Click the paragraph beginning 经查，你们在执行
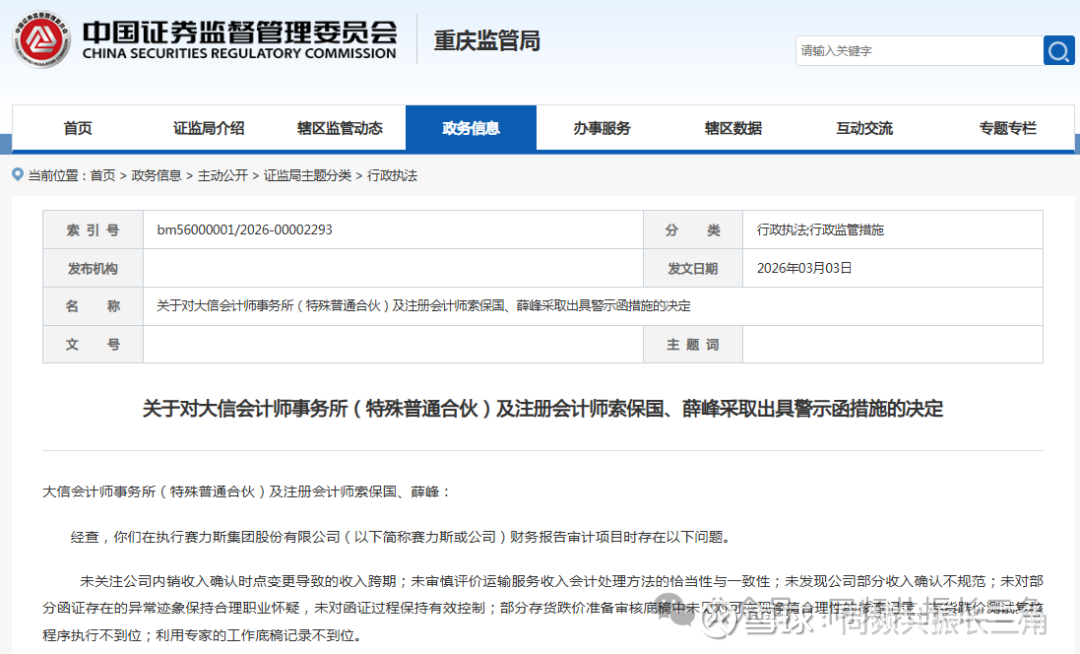Screen dimensions: 1080x654 pyautogui.click(x=404, y=536)
